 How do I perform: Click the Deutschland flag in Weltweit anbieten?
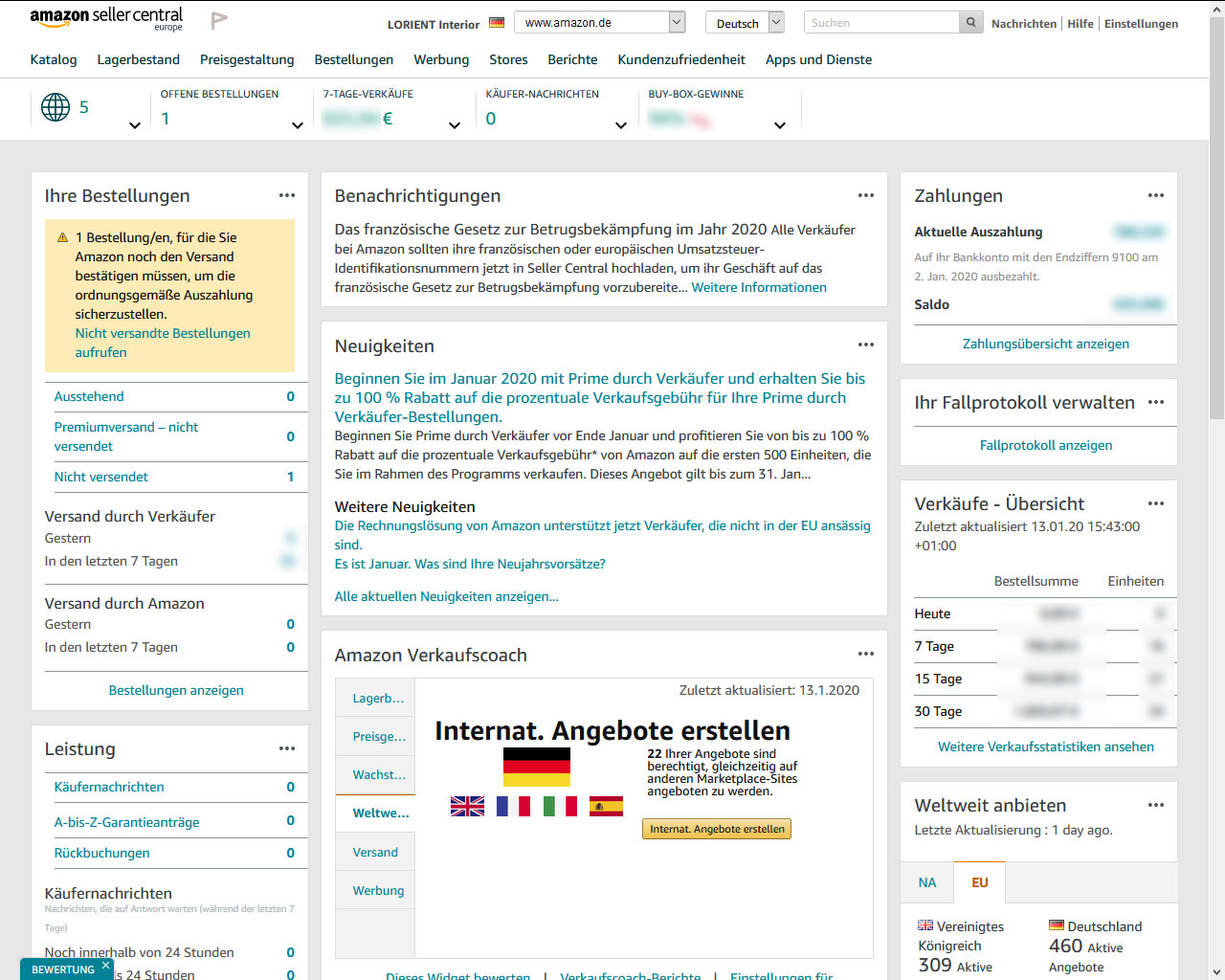1057,925
